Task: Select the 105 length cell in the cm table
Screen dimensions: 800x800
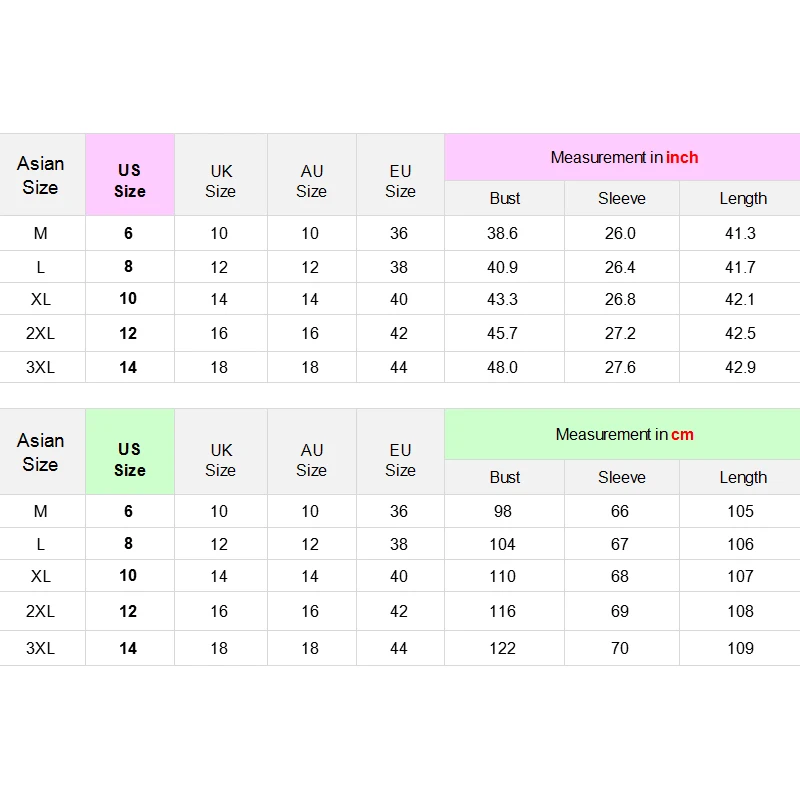Action: click(x=740, y=511)
